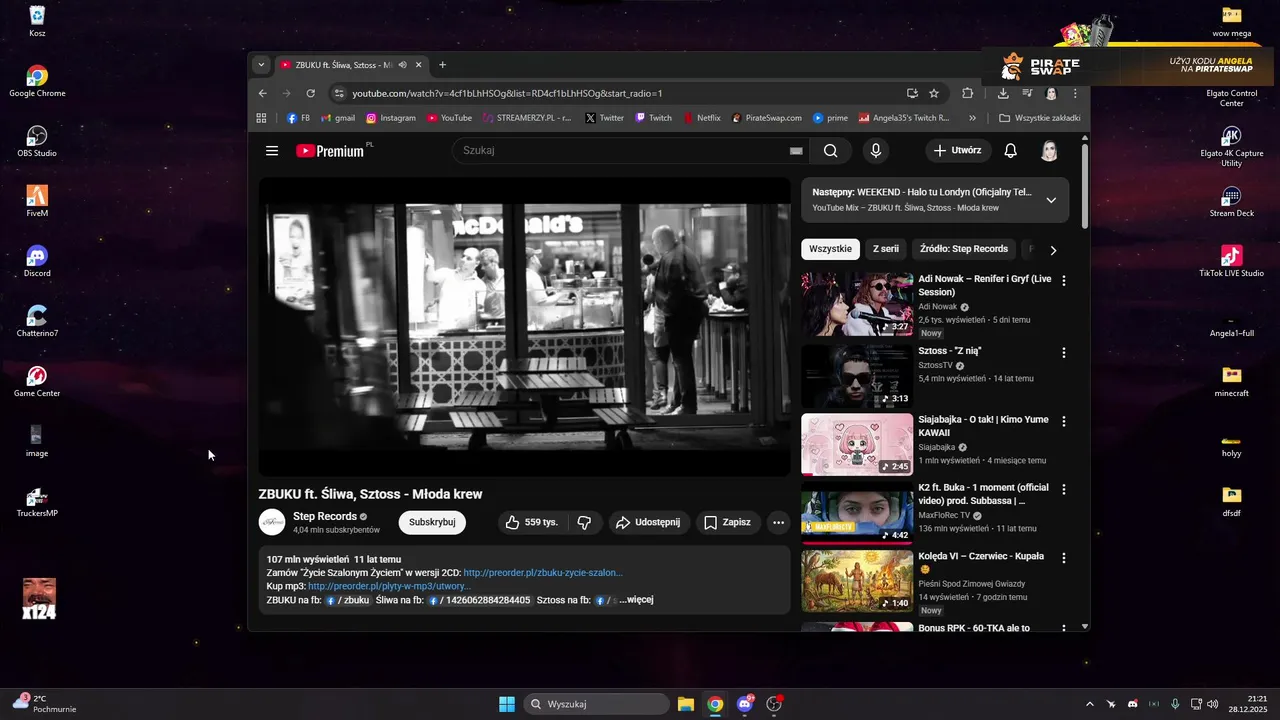Open Chatterino7 desktop icon
1280x720 pixels.
pos(37,321)
